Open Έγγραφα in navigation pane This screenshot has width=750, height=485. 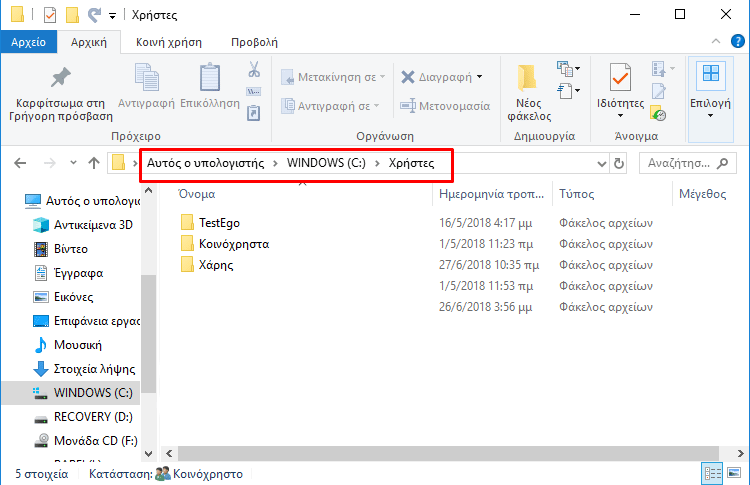(68, 273)
